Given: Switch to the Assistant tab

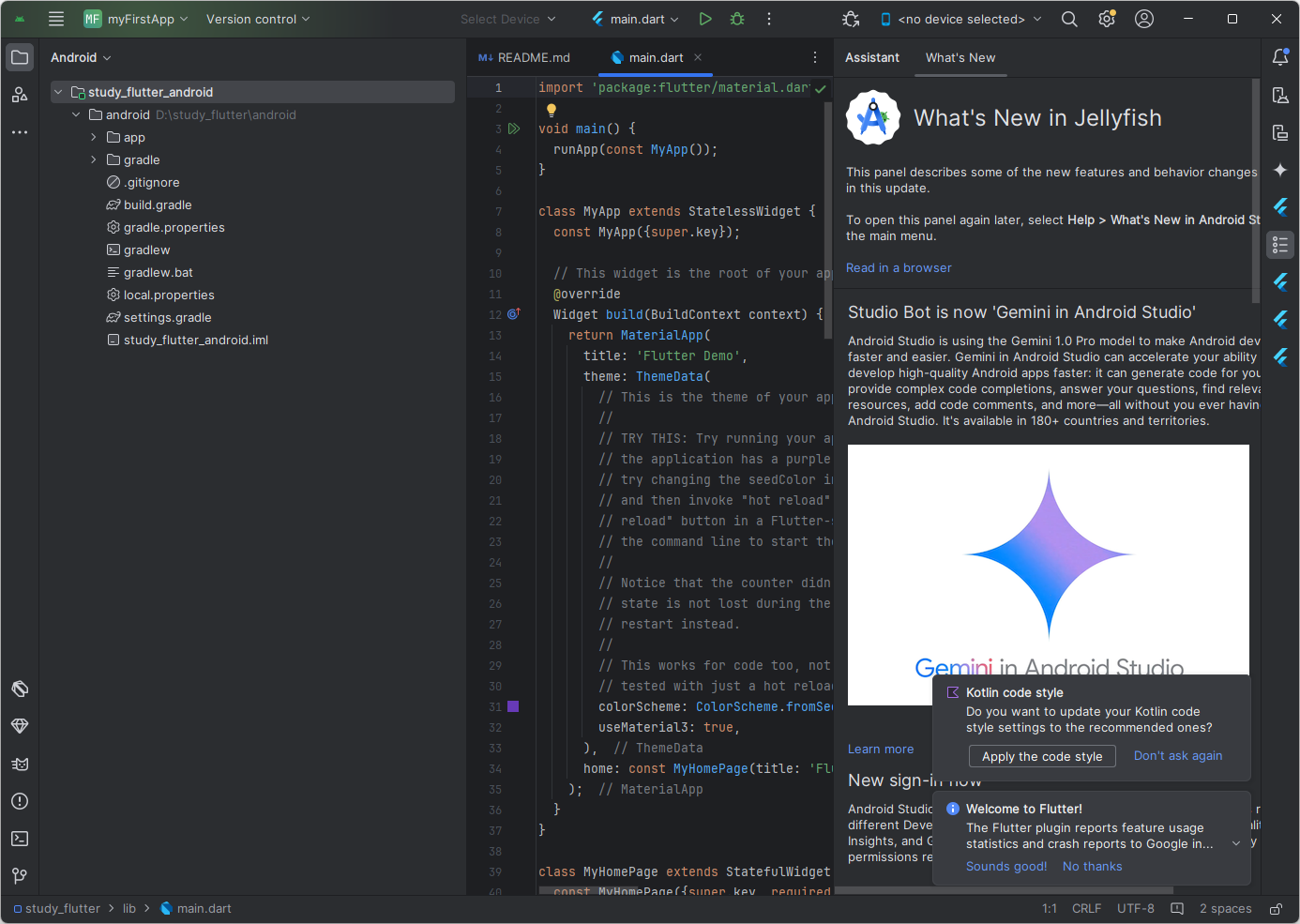Looking at the screenshot, I should point(872,57).
